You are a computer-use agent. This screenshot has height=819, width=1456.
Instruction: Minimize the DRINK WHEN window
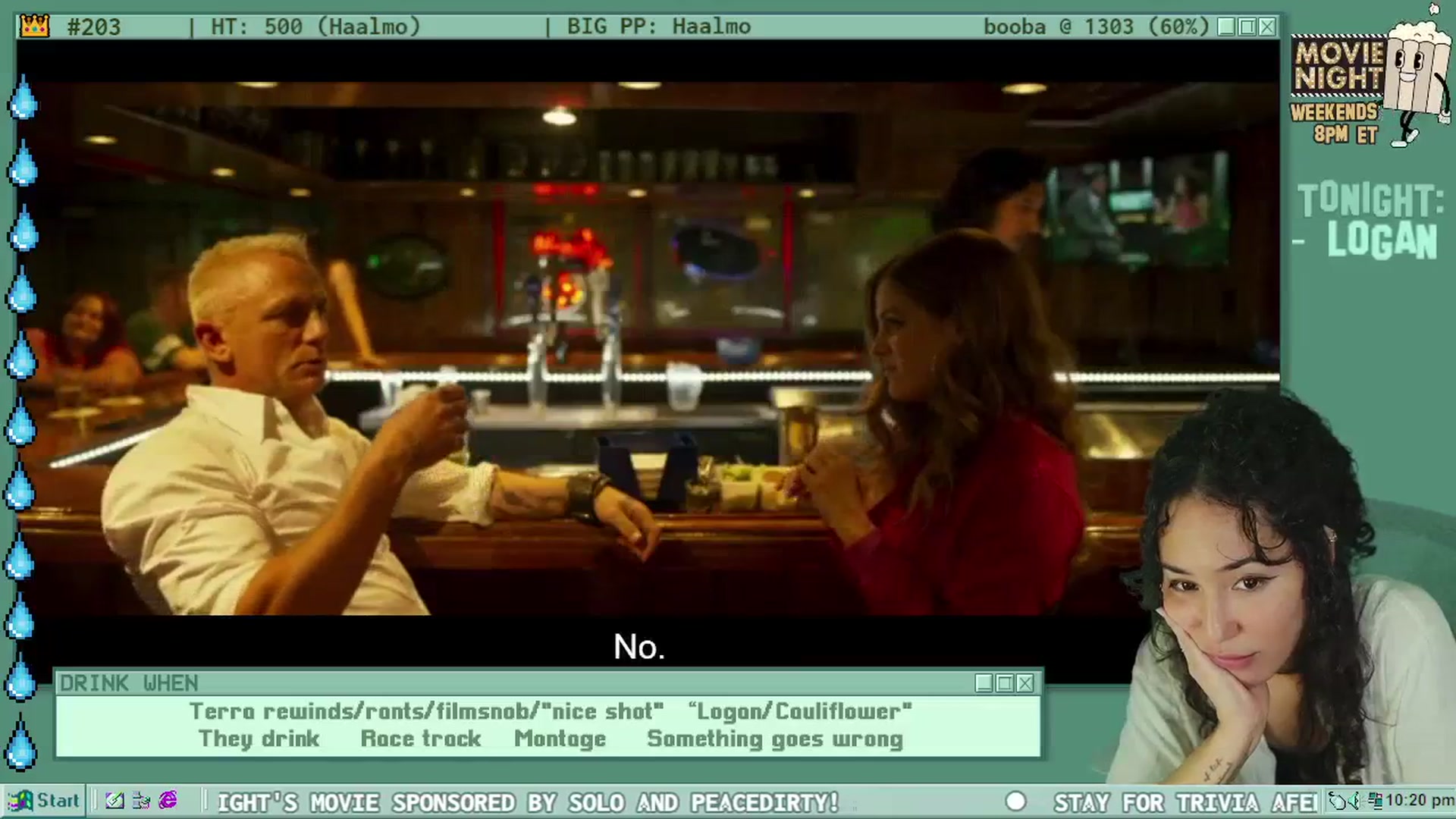click(984, 683)
